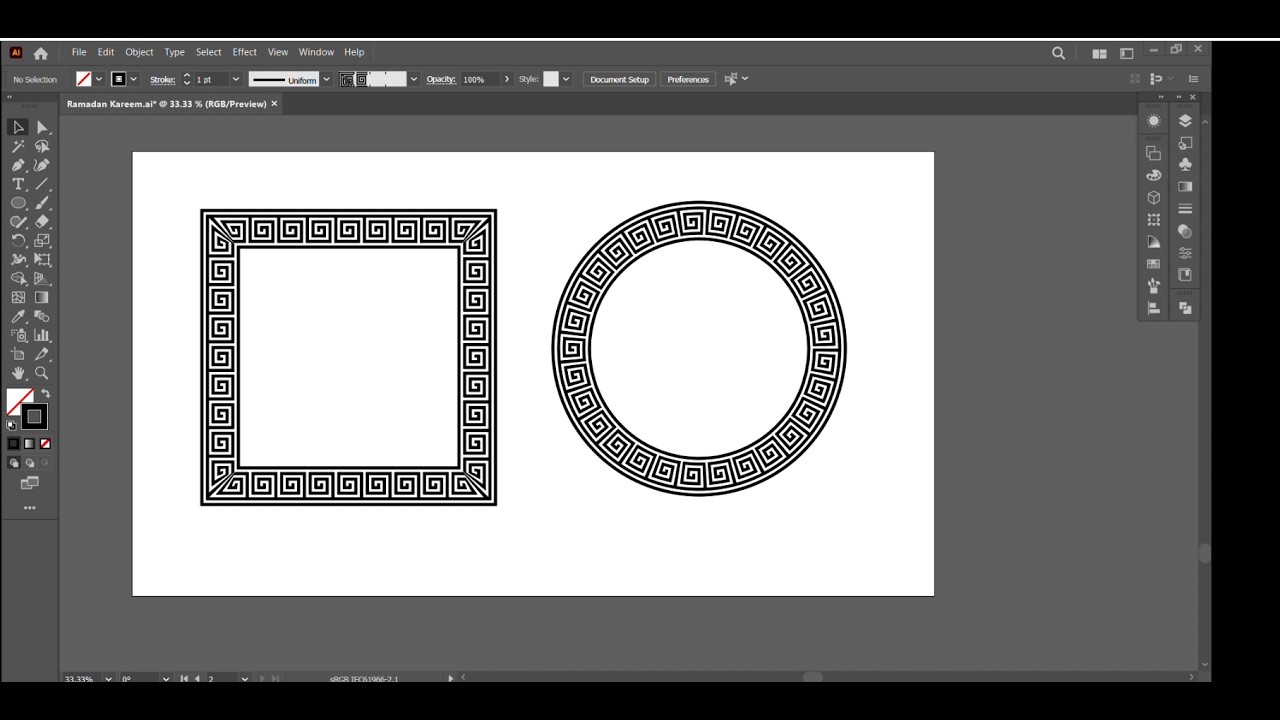
Task: Click Edit Toolbar three dots
Action: pos(30,508)
